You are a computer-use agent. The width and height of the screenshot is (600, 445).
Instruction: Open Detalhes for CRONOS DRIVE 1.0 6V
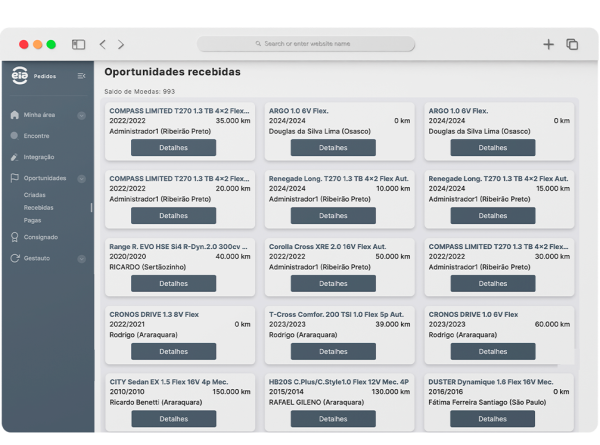493,351
